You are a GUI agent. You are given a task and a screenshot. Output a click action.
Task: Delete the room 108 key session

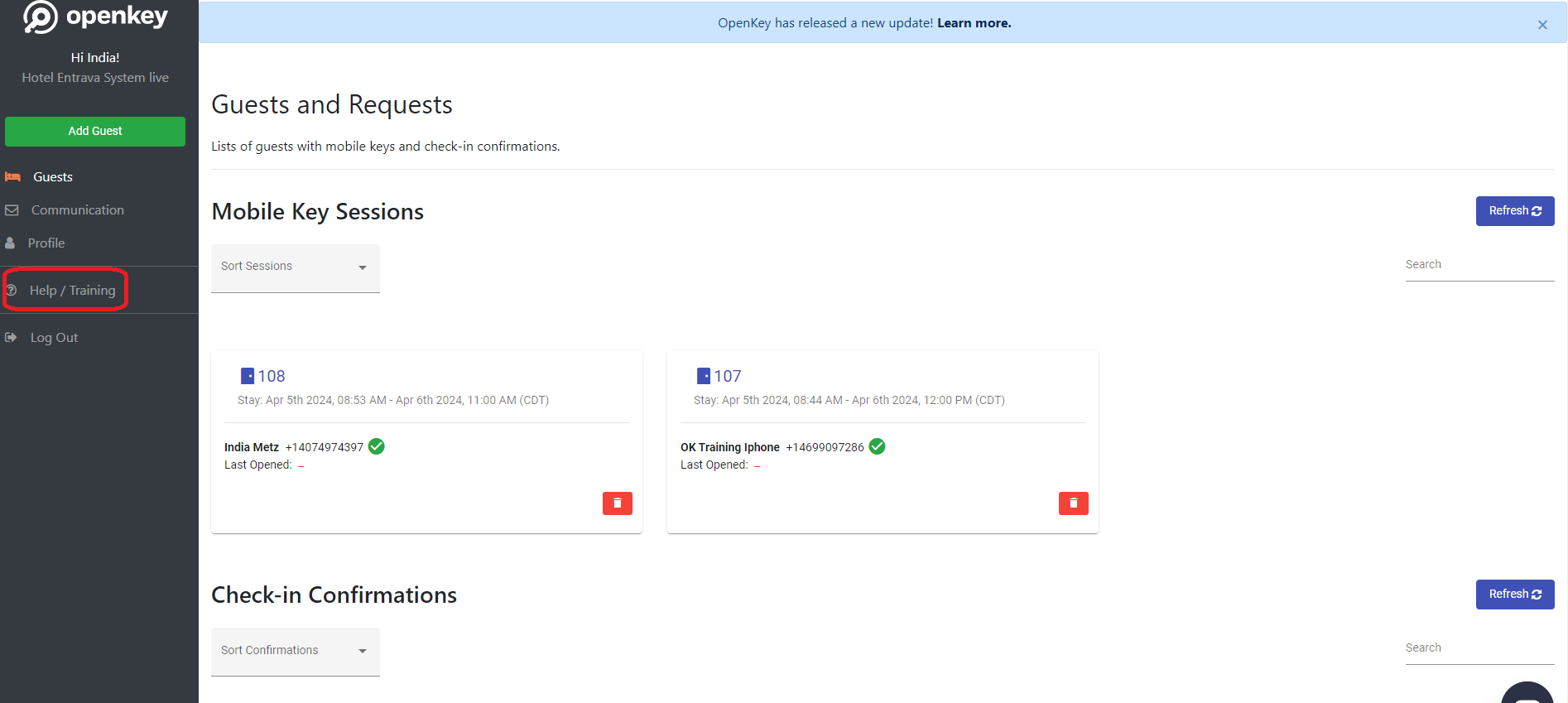(x=618, y=503)
